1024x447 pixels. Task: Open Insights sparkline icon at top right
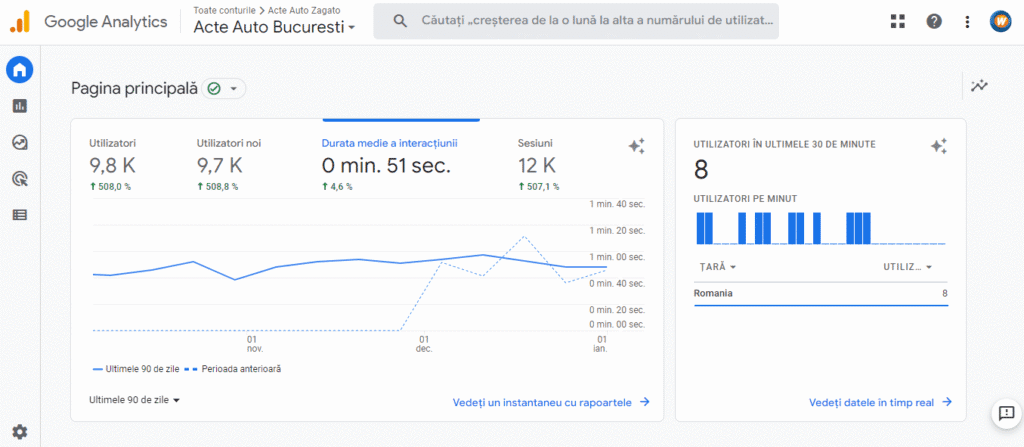click(x=979, y=85)
